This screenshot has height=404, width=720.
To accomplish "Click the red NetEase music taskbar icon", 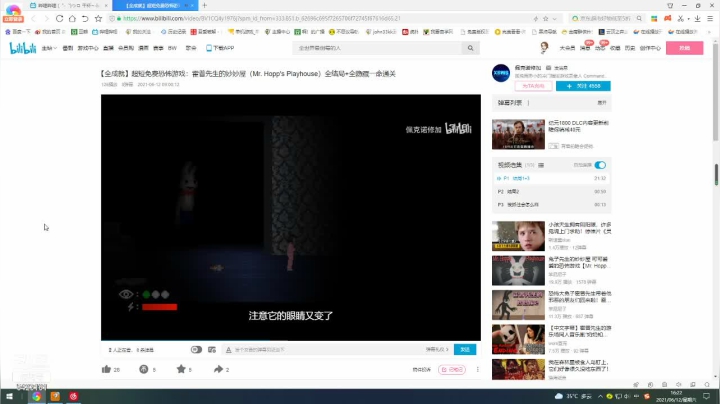I will [x=73, y=396].
